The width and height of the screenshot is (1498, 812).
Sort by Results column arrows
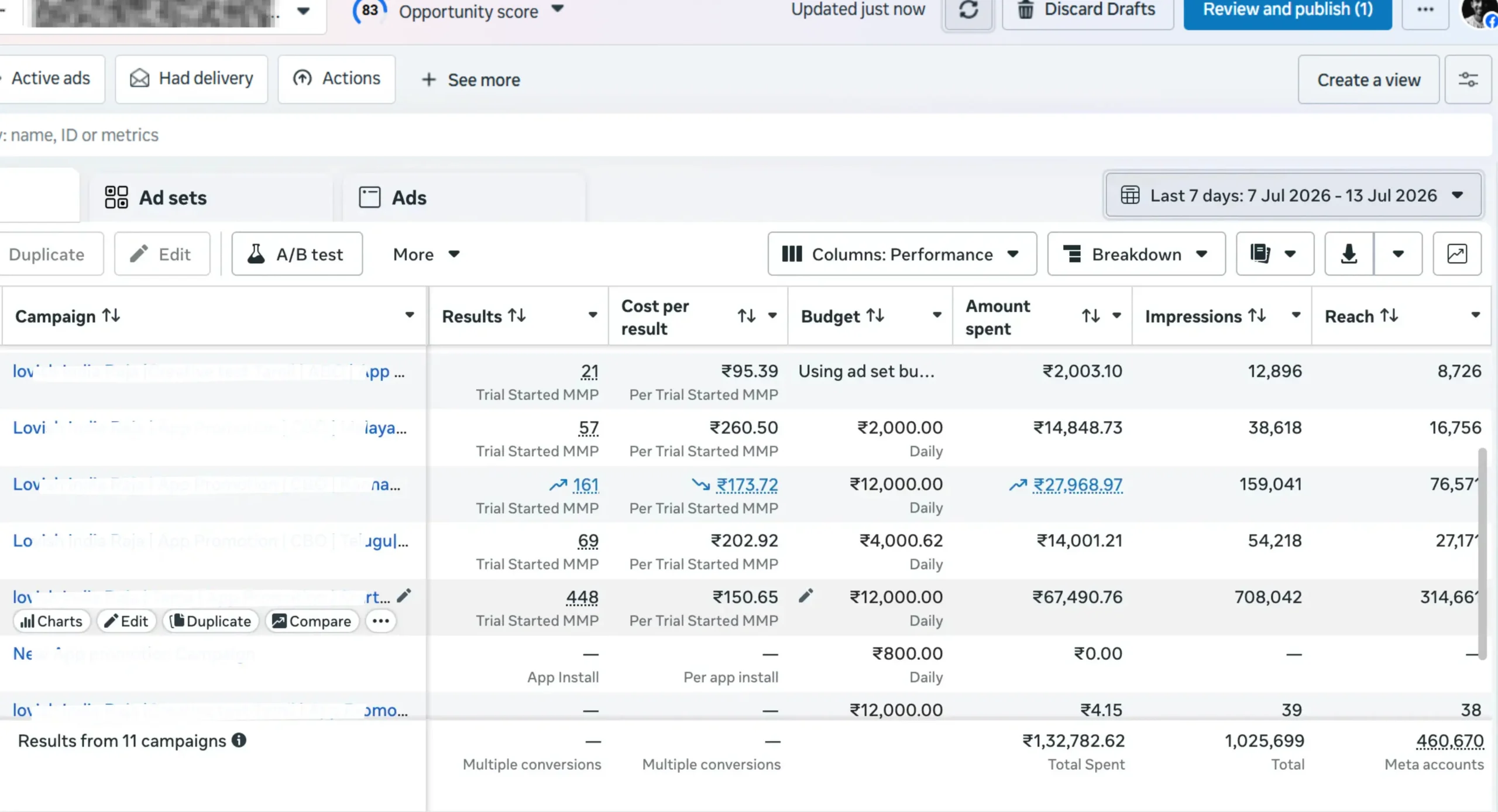pyautogui.click(x=517, y=316)
